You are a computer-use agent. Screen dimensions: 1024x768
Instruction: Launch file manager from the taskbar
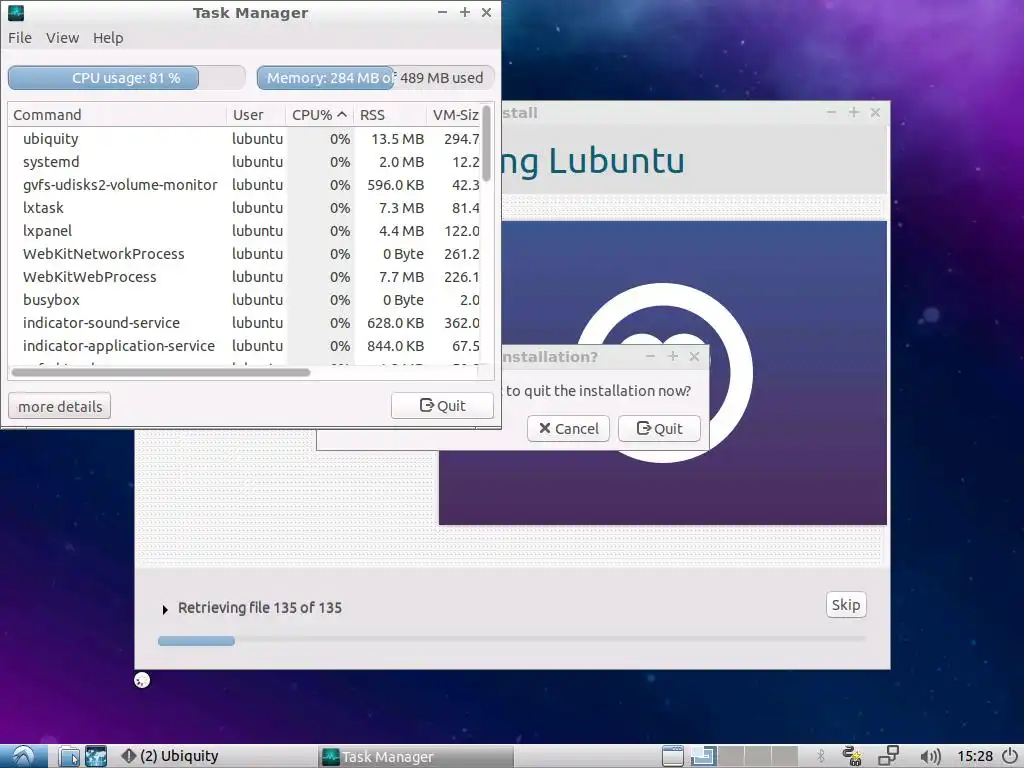point(69,756)
